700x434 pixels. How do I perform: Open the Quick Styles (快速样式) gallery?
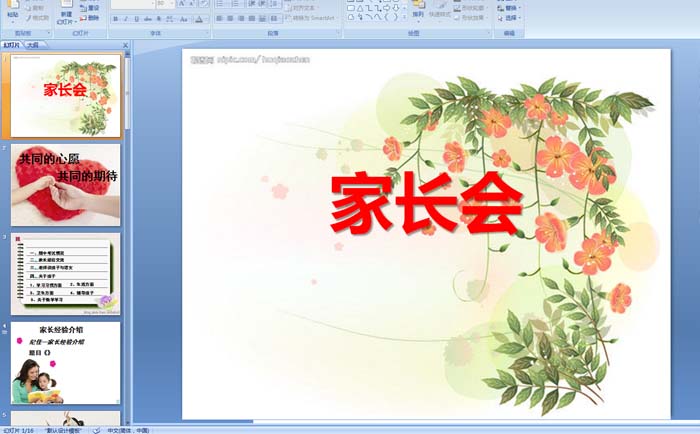pyautogui.click(x=440, y=13)
